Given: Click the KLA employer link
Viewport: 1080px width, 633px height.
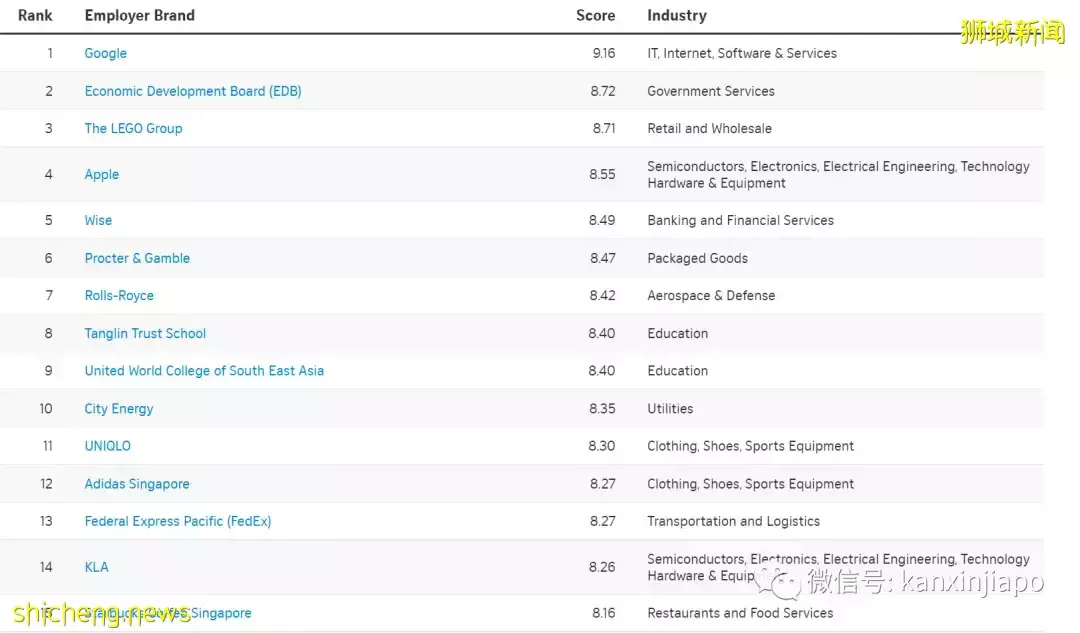Looking at the screenshot, I should pos(96,567).
